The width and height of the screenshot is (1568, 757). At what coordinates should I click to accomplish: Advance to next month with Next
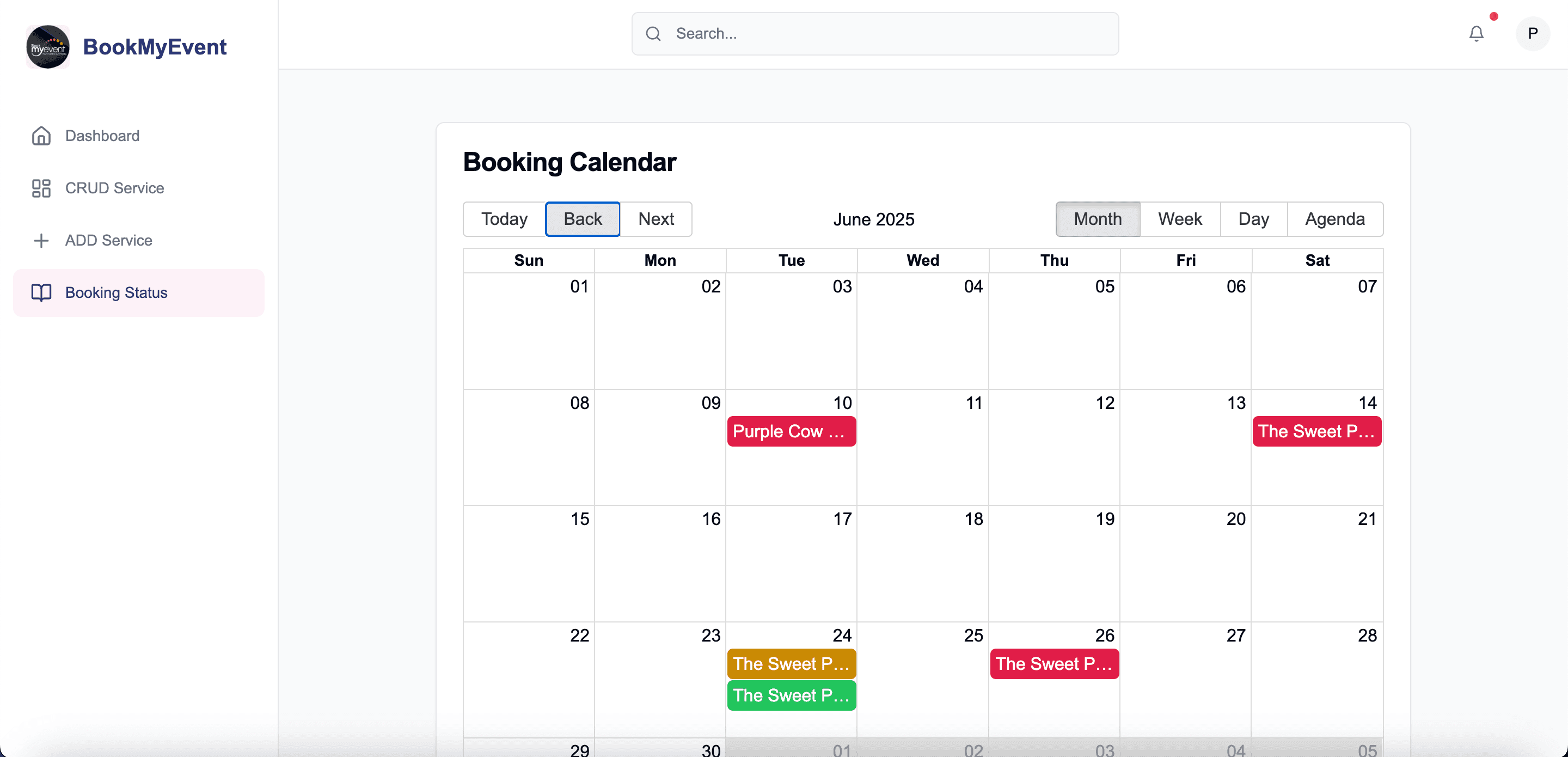point(656,218)
